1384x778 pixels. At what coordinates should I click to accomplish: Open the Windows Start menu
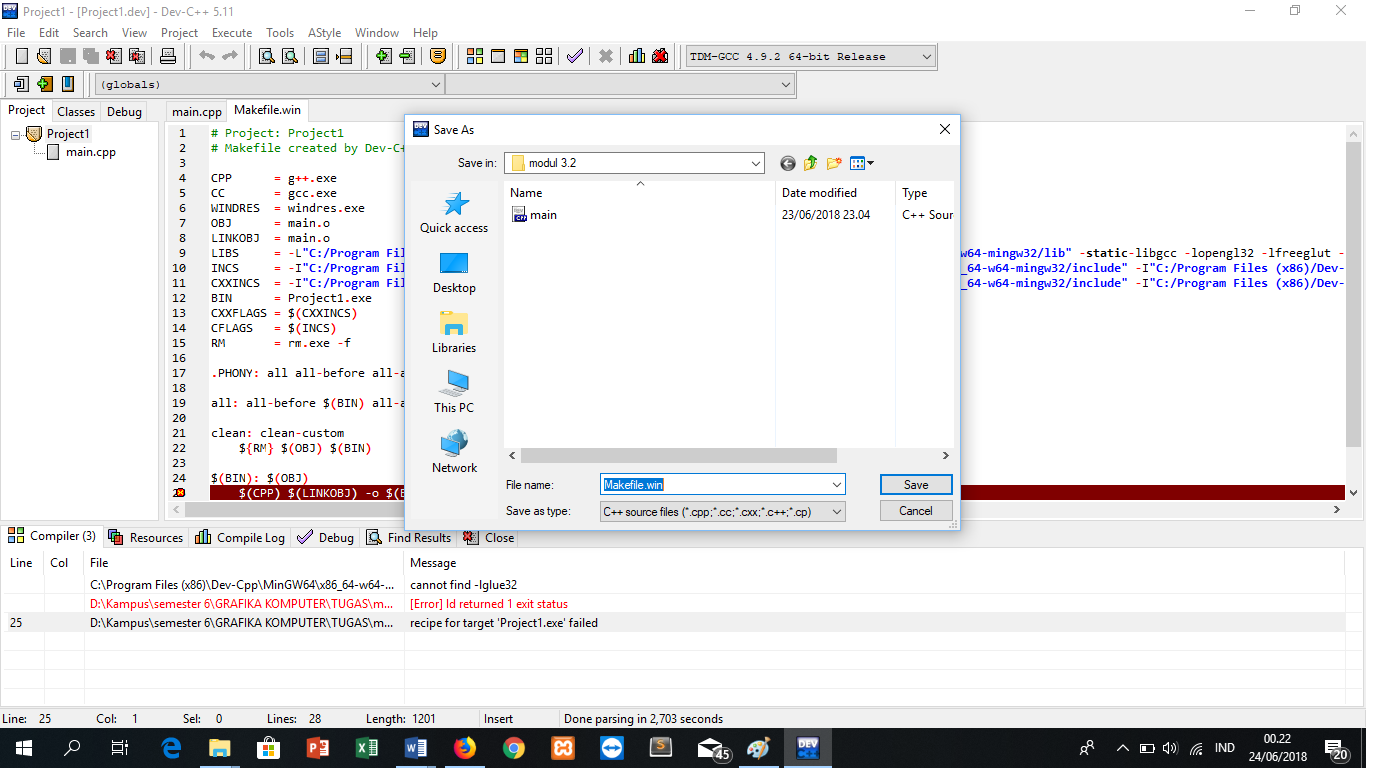pos(23,748)
